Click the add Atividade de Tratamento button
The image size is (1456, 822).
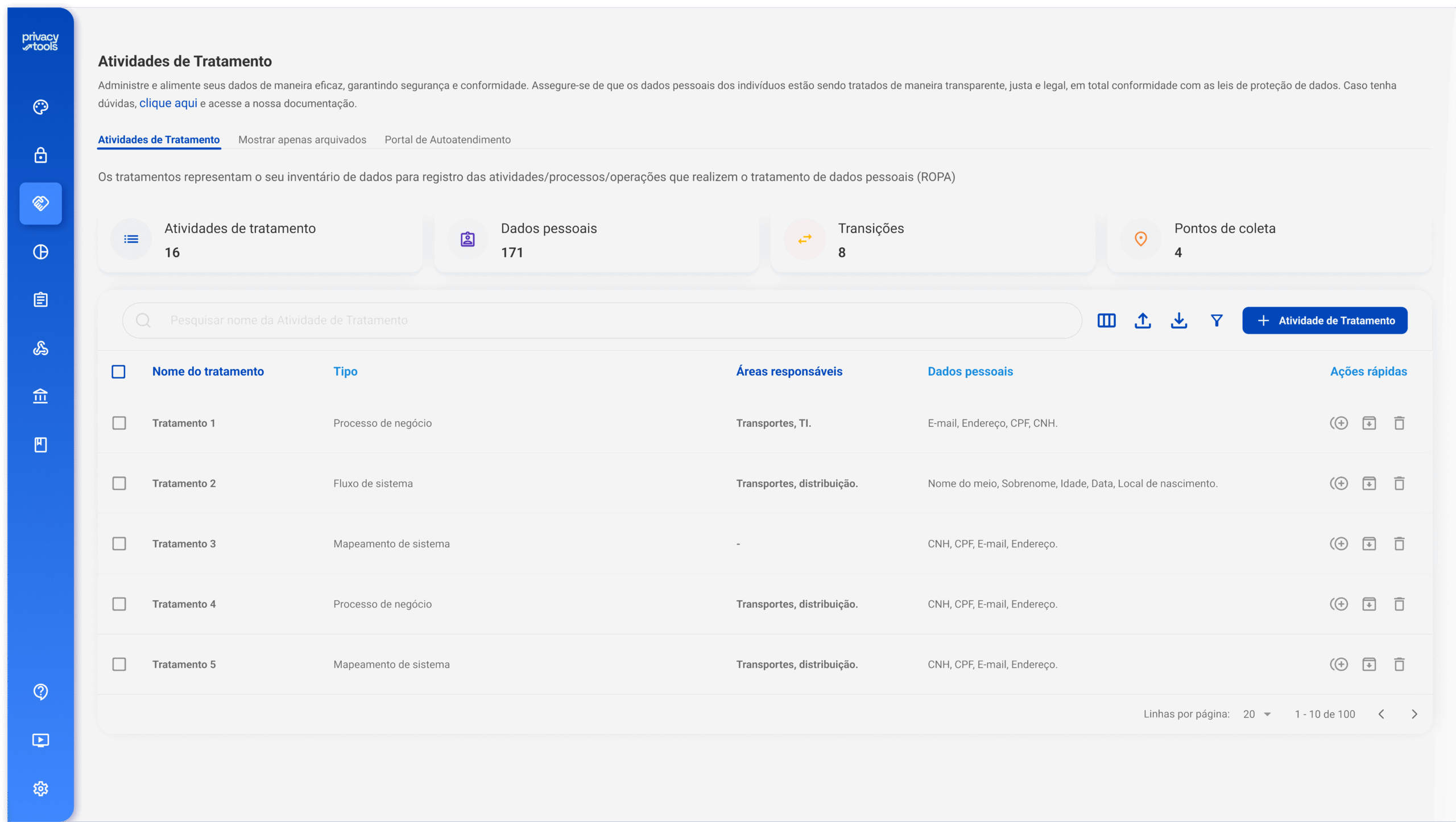tap(1325, 321)
